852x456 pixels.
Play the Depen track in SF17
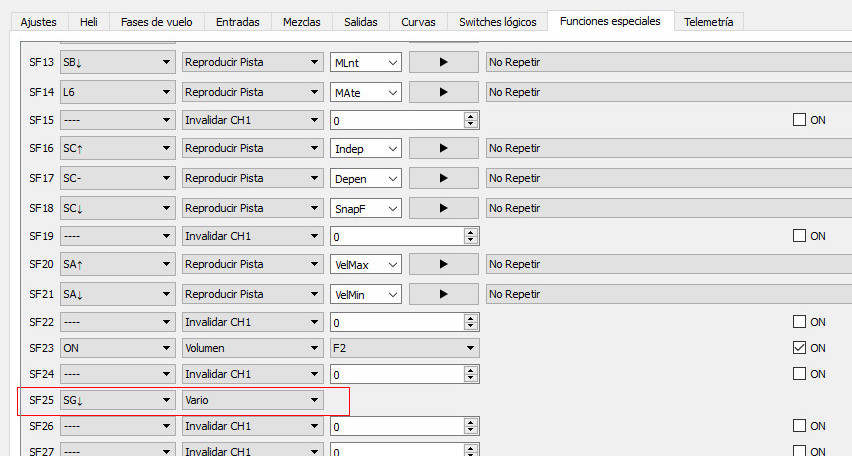click(x=443, y=178)
